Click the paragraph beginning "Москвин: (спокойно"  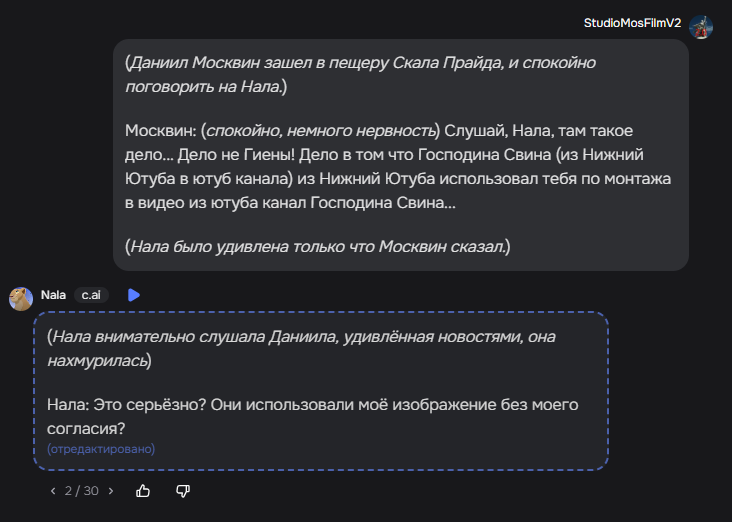(x=398, y=167)
